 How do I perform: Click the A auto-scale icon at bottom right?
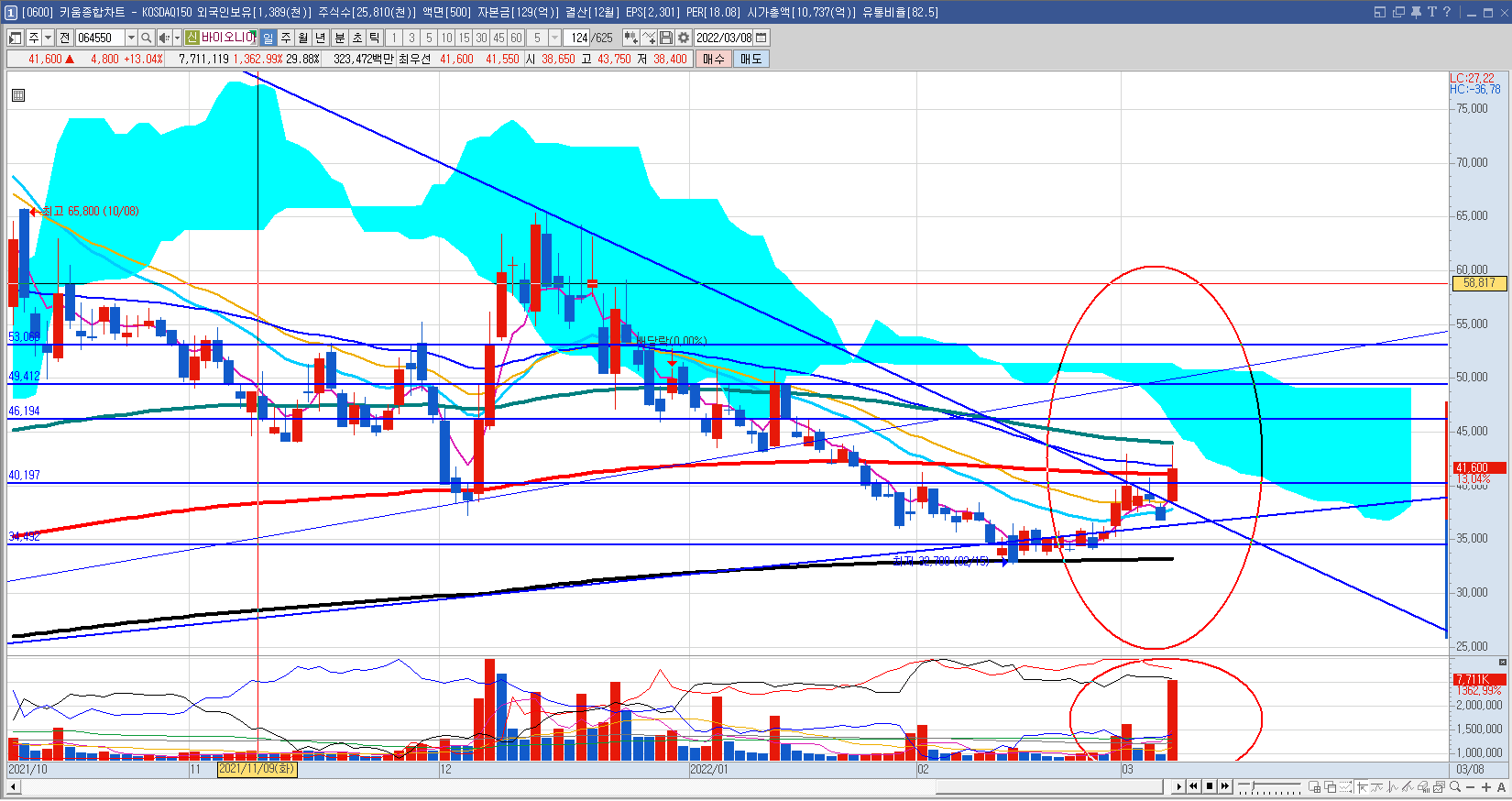point(1501,786)
